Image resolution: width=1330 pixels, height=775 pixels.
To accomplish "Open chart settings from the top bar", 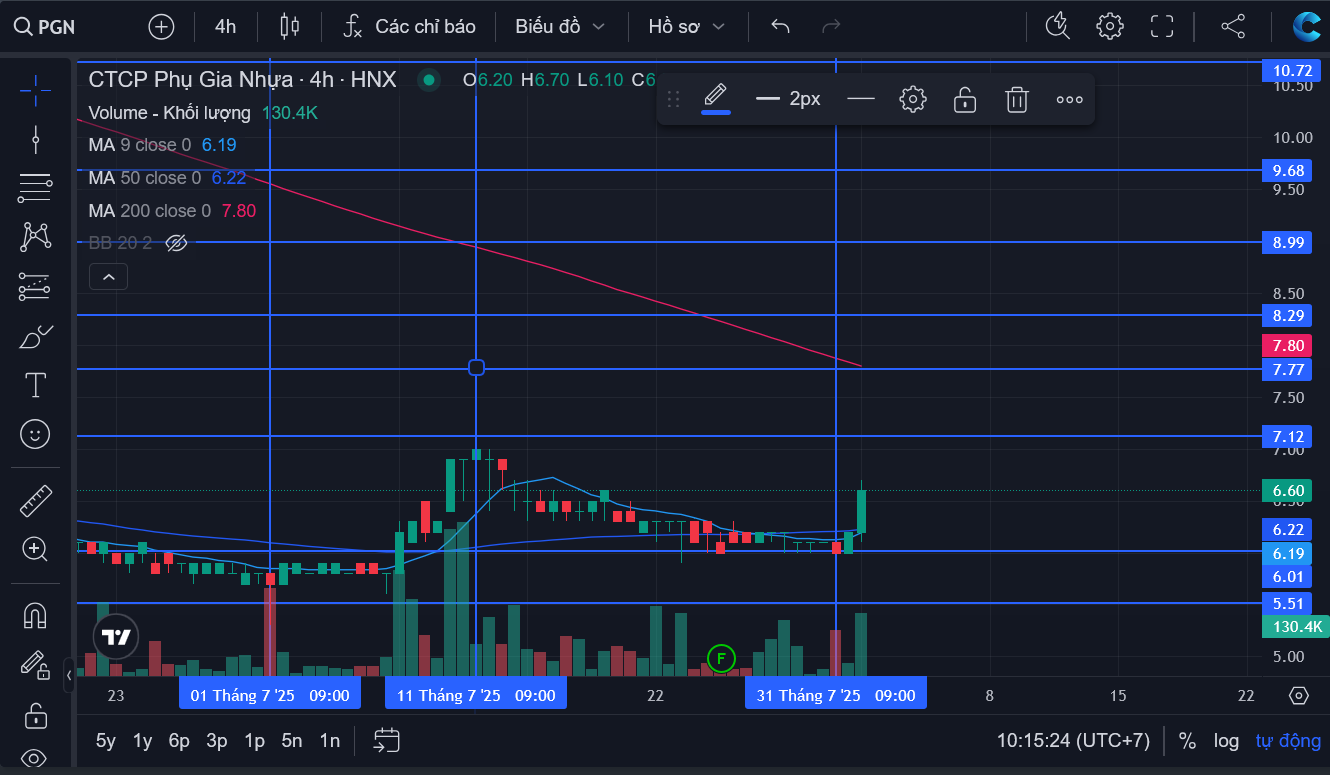I will tap(1110, 26).
